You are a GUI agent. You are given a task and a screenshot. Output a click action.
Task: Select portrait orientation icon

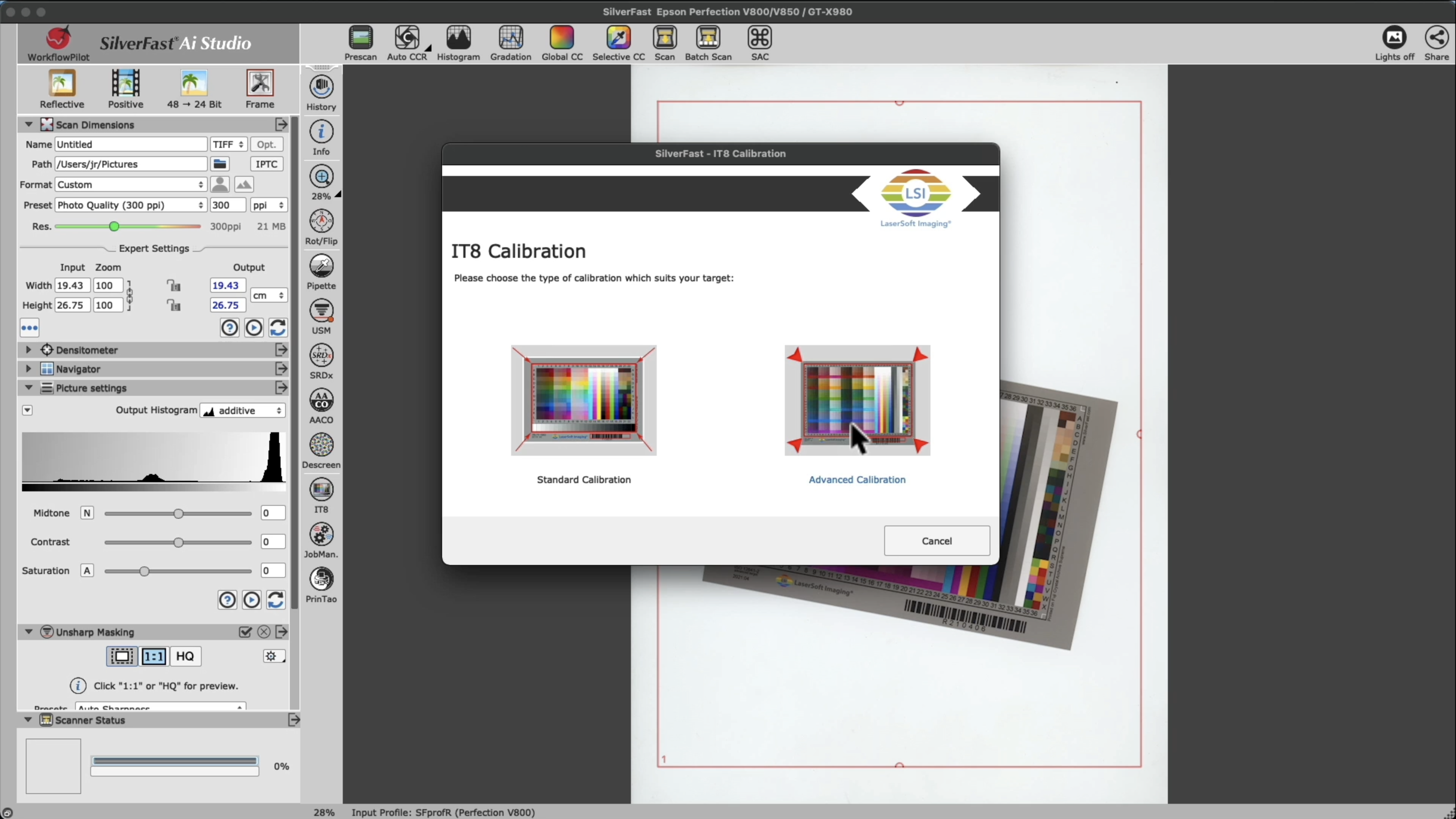click(220, 184)
